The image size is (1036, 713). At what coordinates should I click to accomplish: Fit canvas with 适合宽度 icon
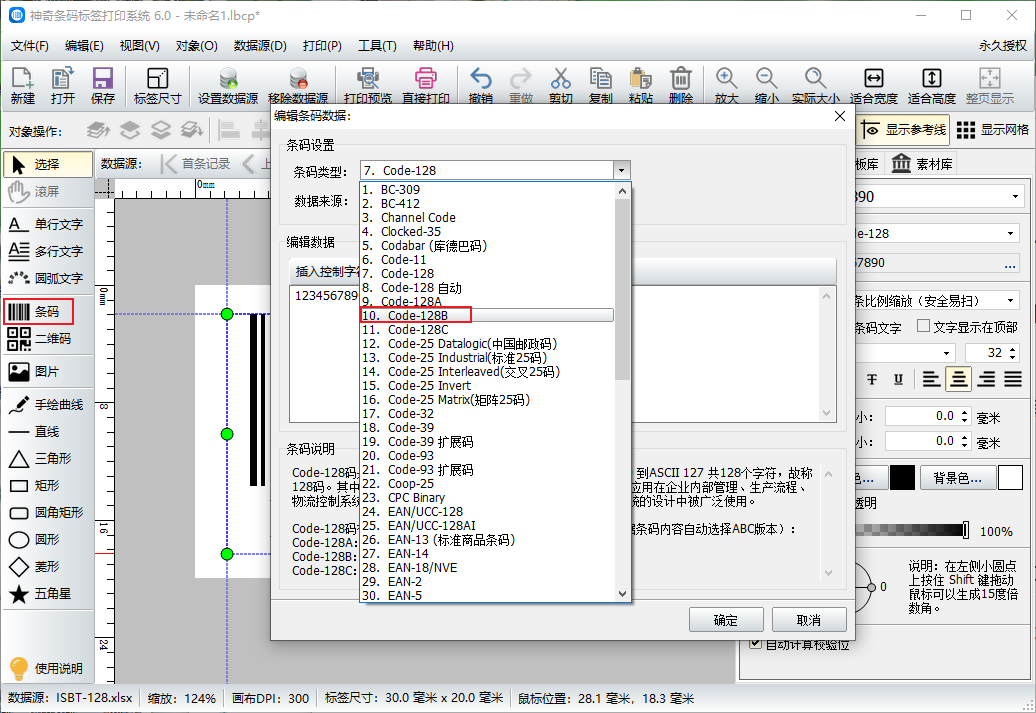873,85
